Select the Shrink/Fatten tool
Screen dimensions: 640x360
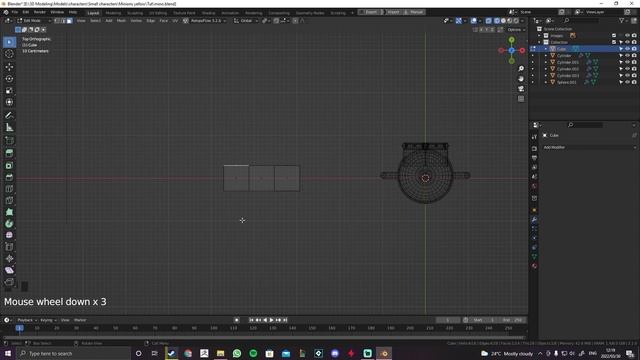click(x=9, y=258)
